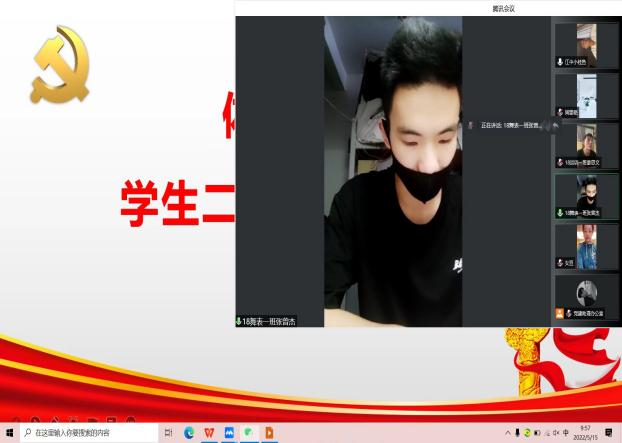
Task: Collapse the participant video sidebar arrow
Action: coord(555,126)
